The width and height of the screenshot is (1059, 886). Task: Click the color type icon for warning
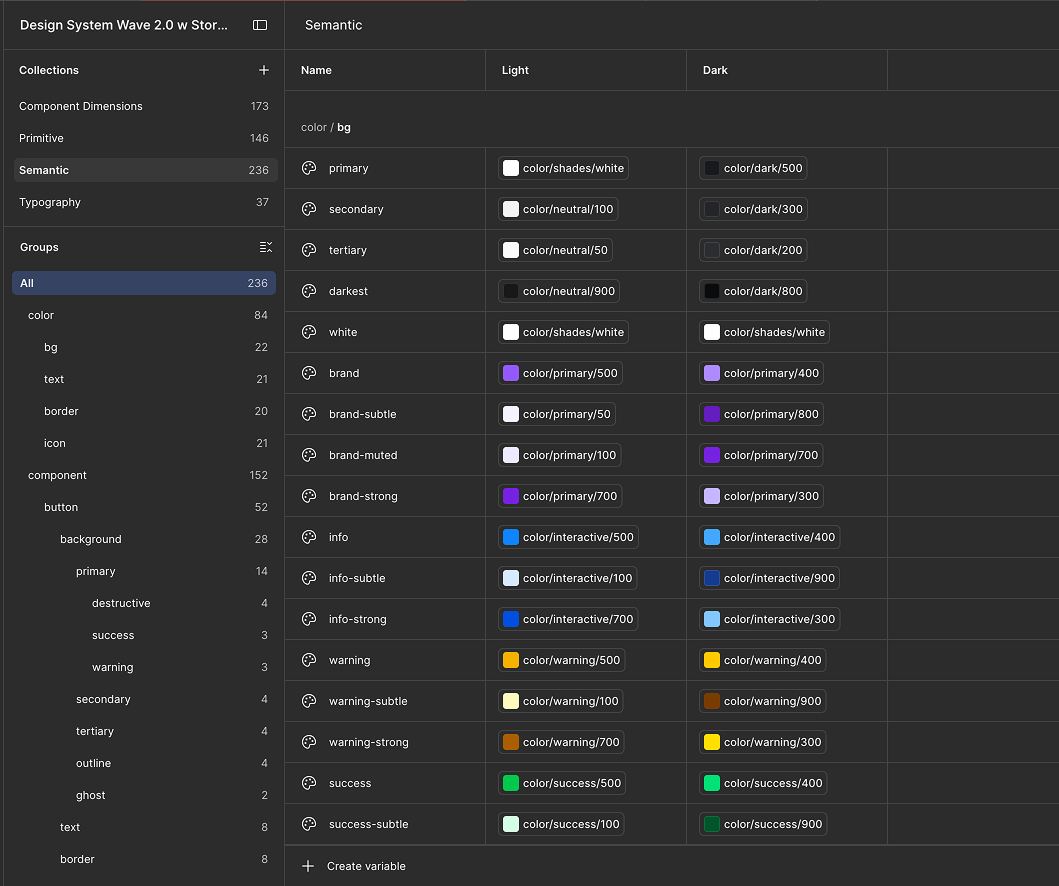pyautogui.click(x=309, y=660)
